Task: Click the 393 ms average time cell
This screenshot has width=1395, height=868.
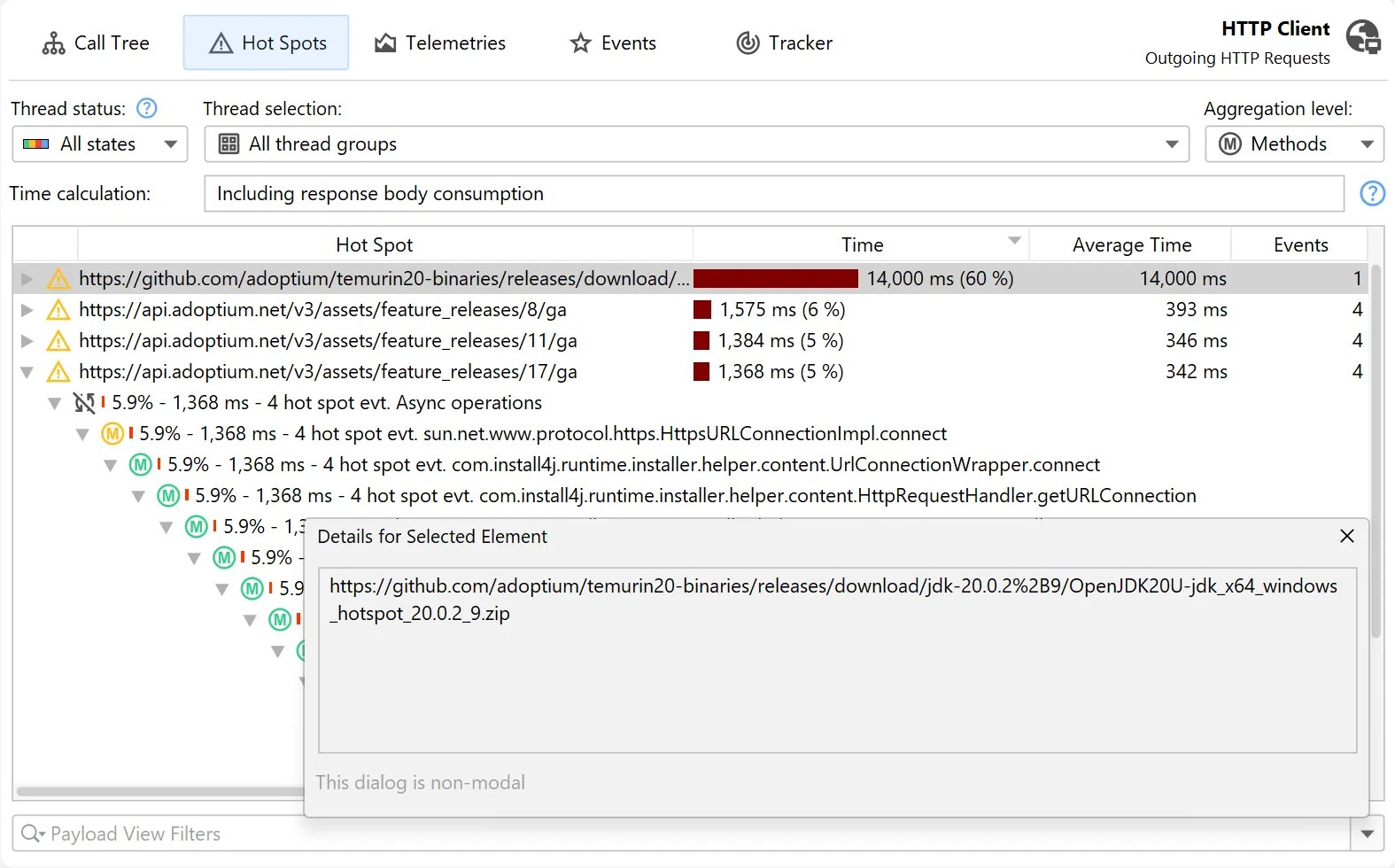Action: (1196, 310)
